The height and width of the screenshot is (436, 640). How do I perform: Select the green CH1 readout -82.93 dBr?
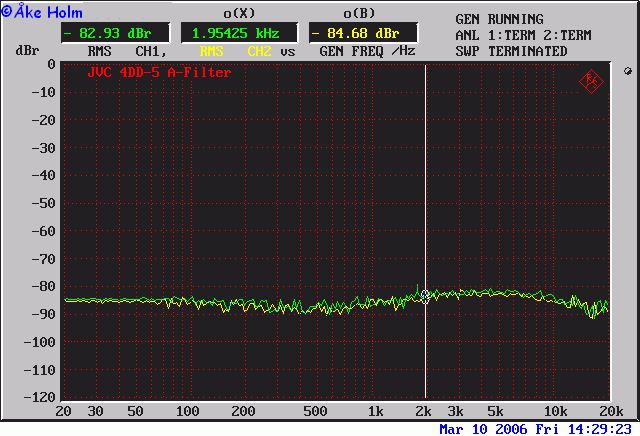(115, 33)
